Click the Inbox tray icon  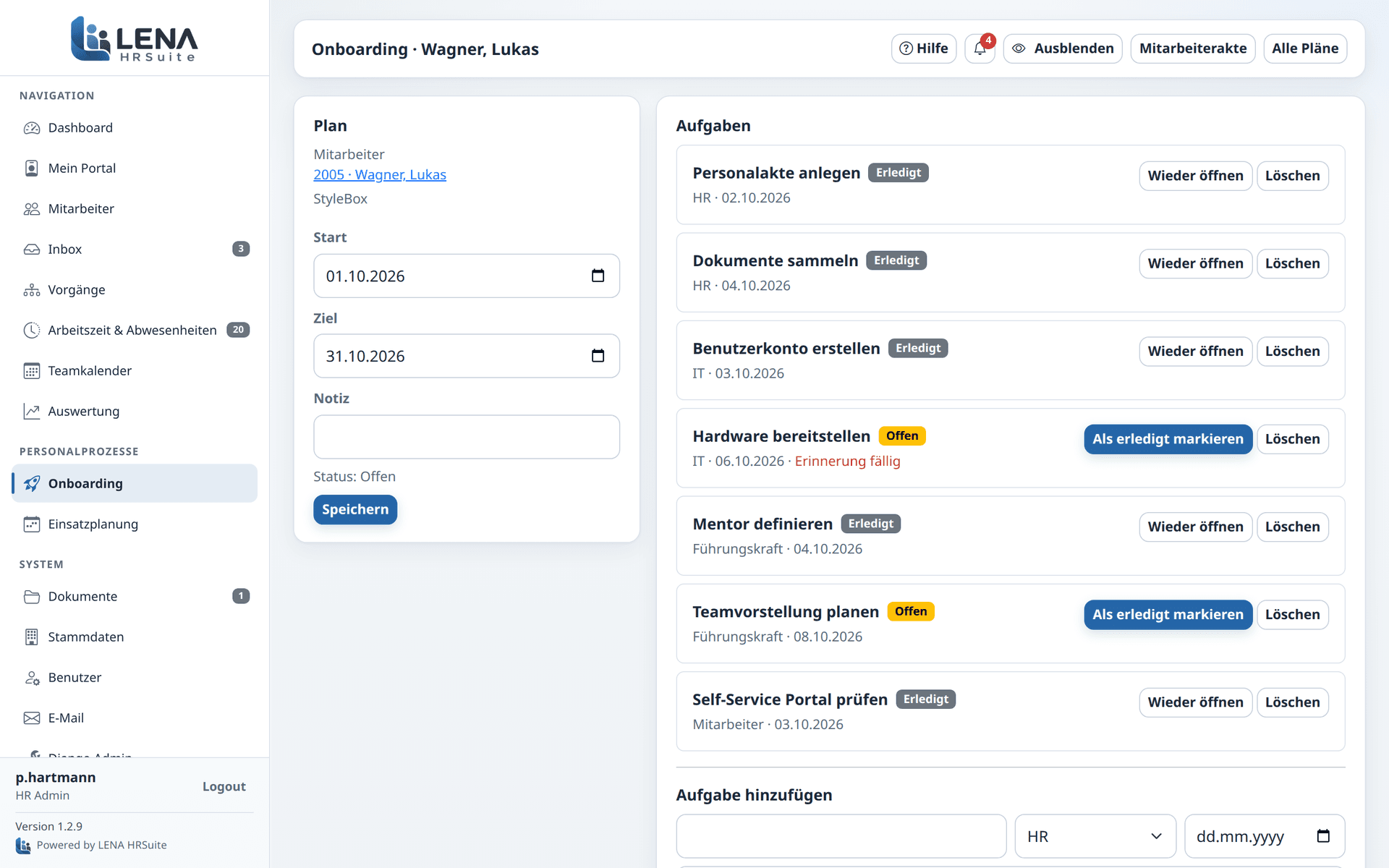[32, 250]
